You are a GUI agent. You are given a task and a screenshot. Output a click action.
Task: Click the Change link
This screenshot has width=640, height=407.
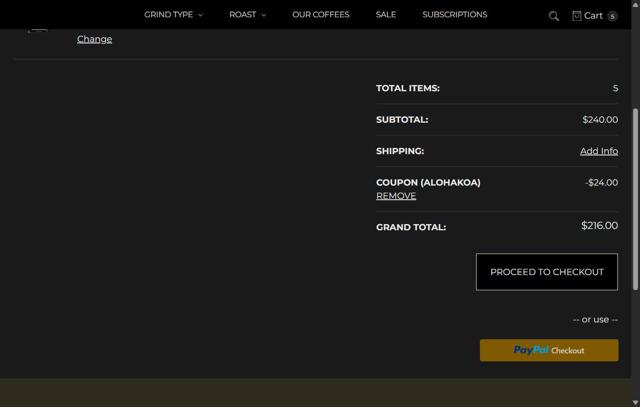tap(94, 39)
